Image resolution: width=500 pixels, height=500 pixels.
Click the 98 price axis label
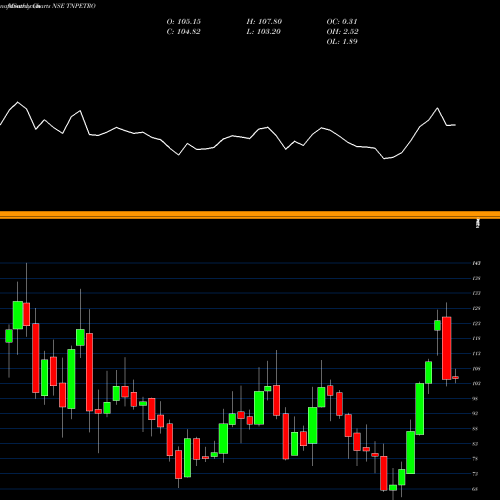pyautogui.click(x=475, y=399)
